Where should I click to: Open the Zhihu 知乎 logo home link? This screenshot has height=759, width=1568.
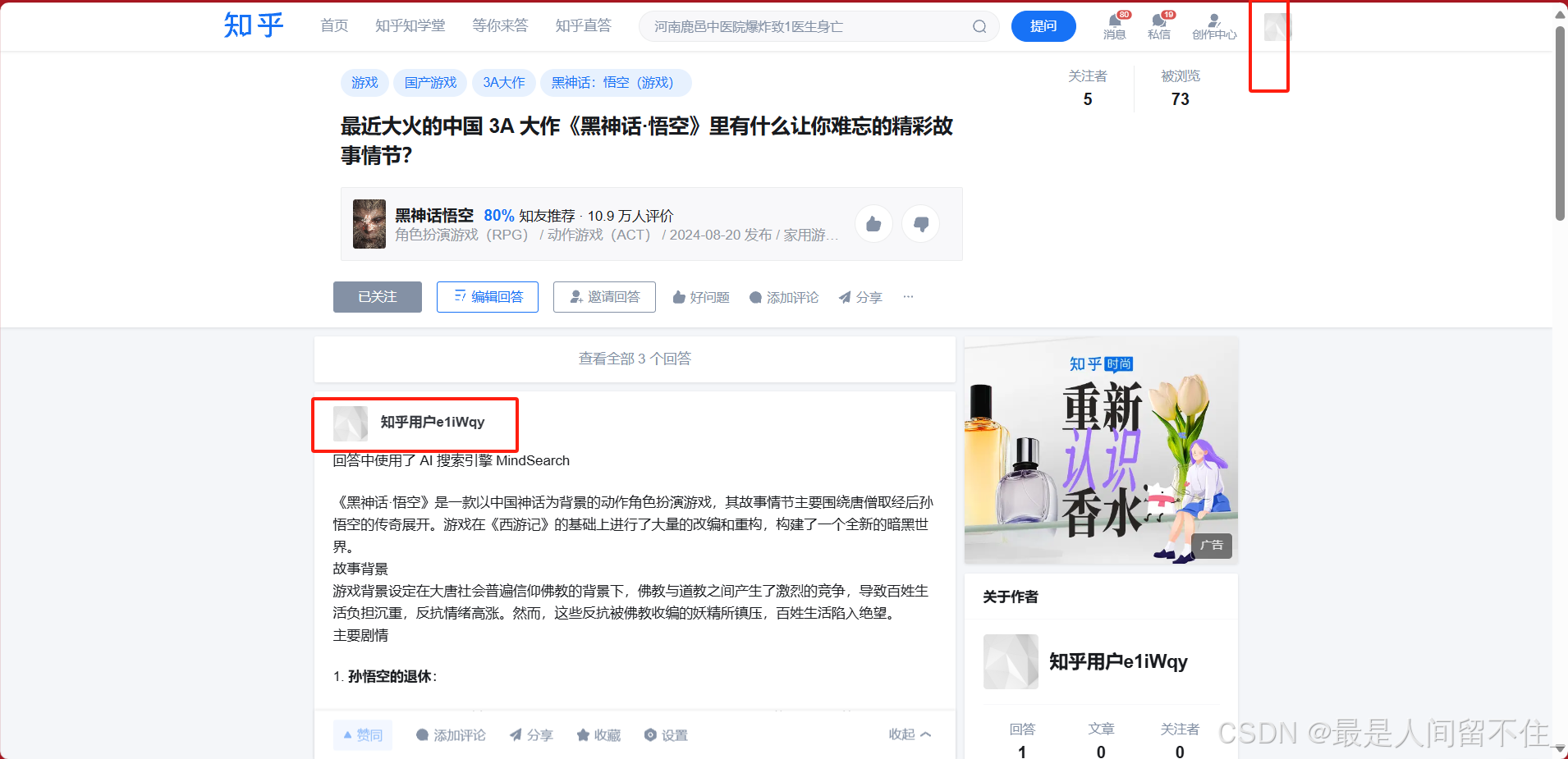click(x=254, y=25)
